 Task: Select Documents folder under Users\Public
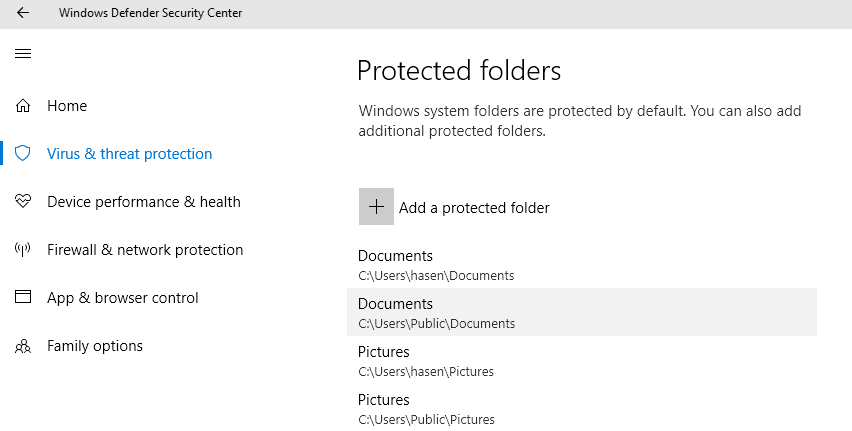pos(436,313)
